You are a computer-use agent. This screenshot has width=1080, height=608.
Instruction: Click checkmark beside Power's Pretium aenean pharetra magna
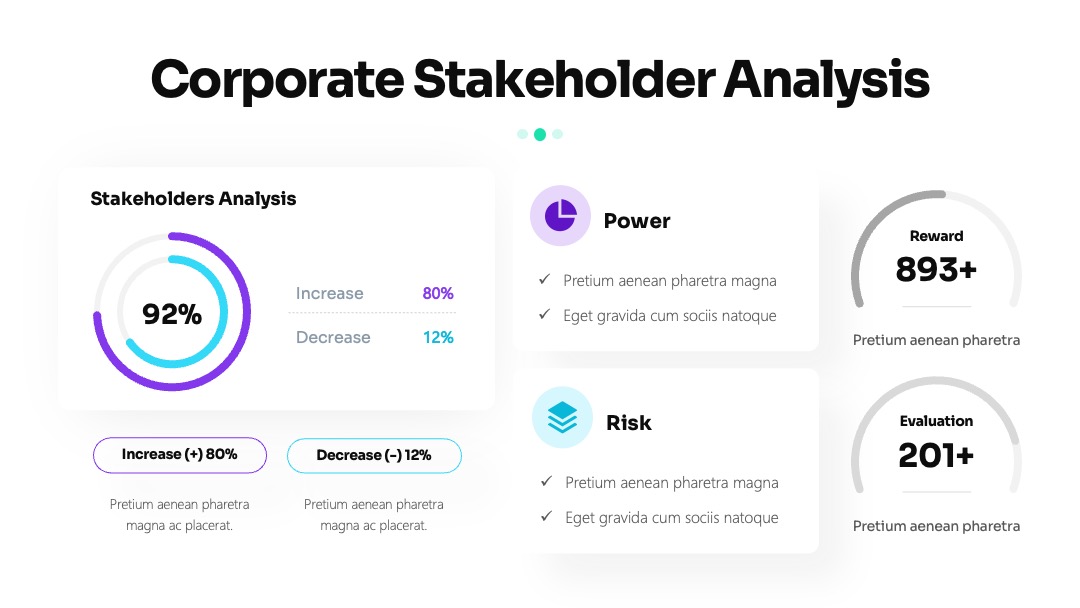click(x=544, y=280)
